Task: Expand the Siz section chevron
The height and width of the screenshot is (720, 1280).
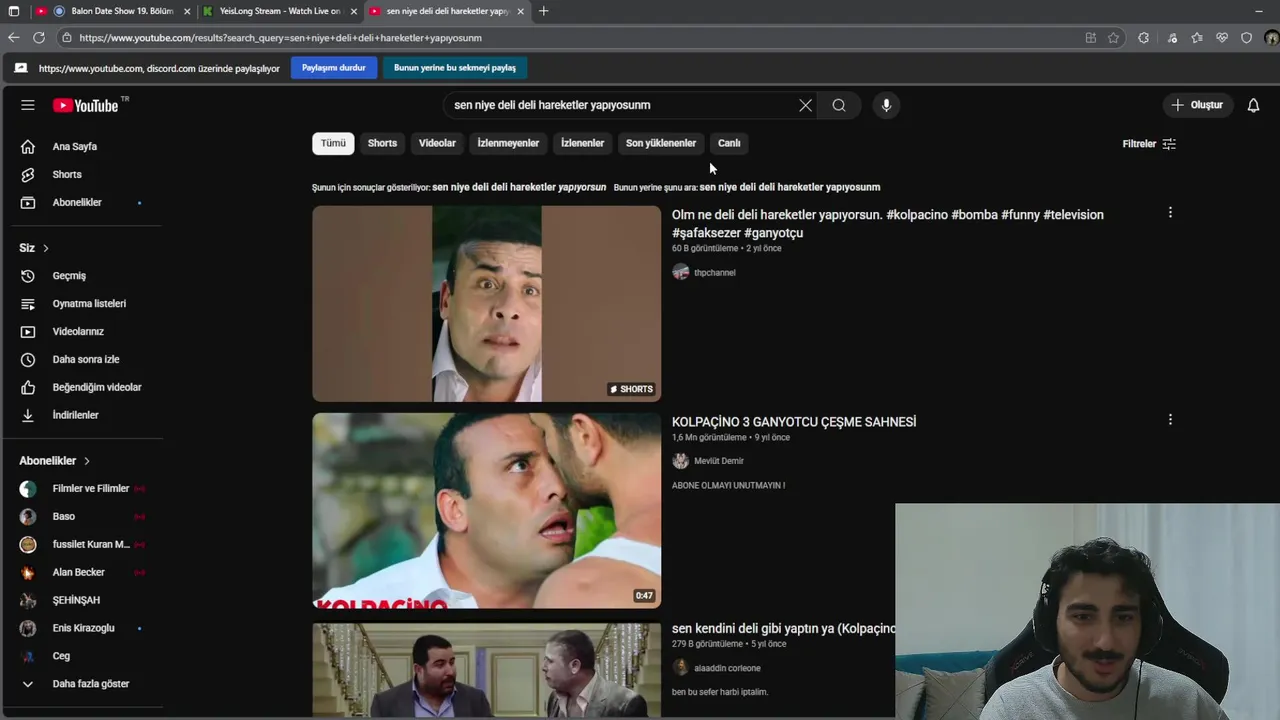Action: click(45, 248)
